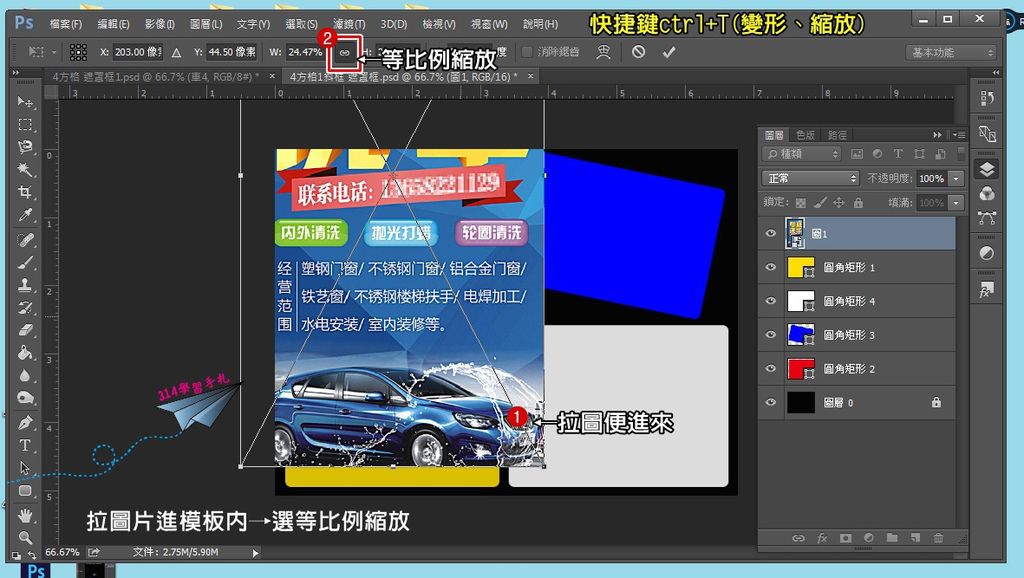1024x578 pixels.
Task: Click the W width field 24.47%
Action: tap(305, 52)
